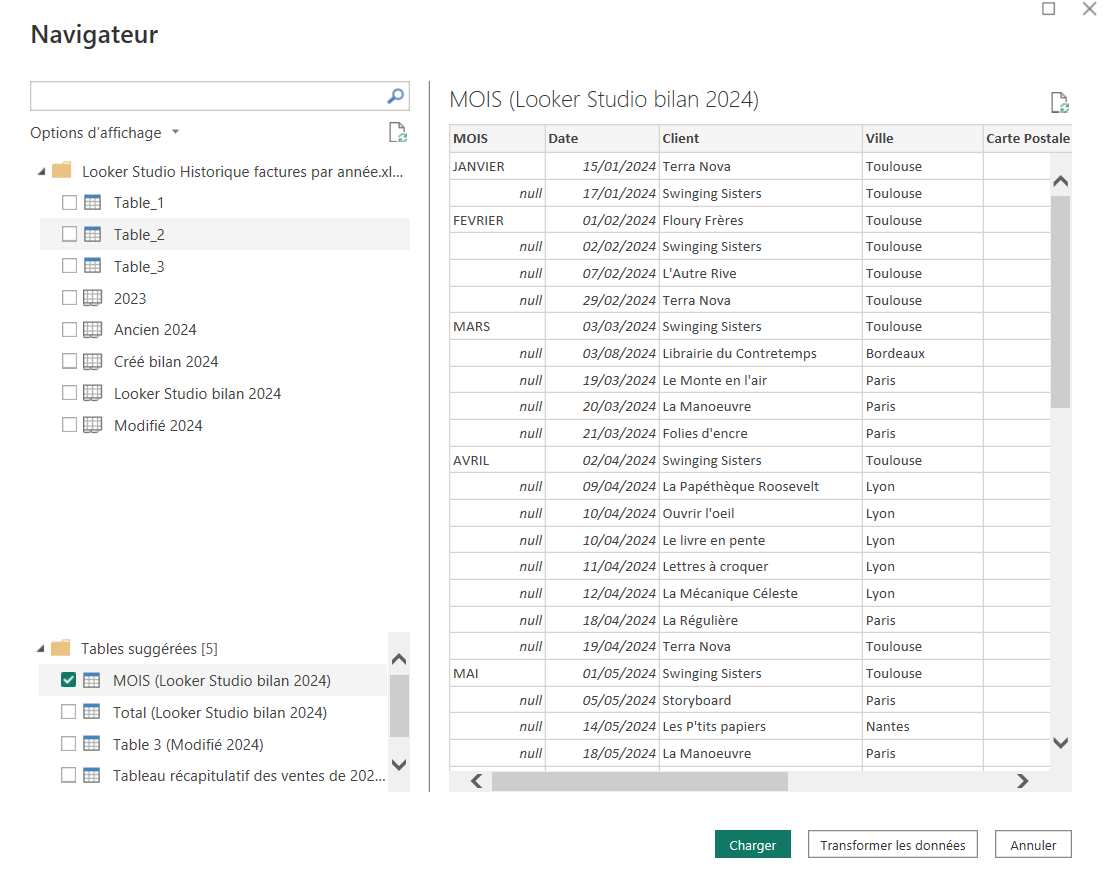Click the Ancien 2024 sheet icon
The image size is (1105, 874).
pos(92,330)
